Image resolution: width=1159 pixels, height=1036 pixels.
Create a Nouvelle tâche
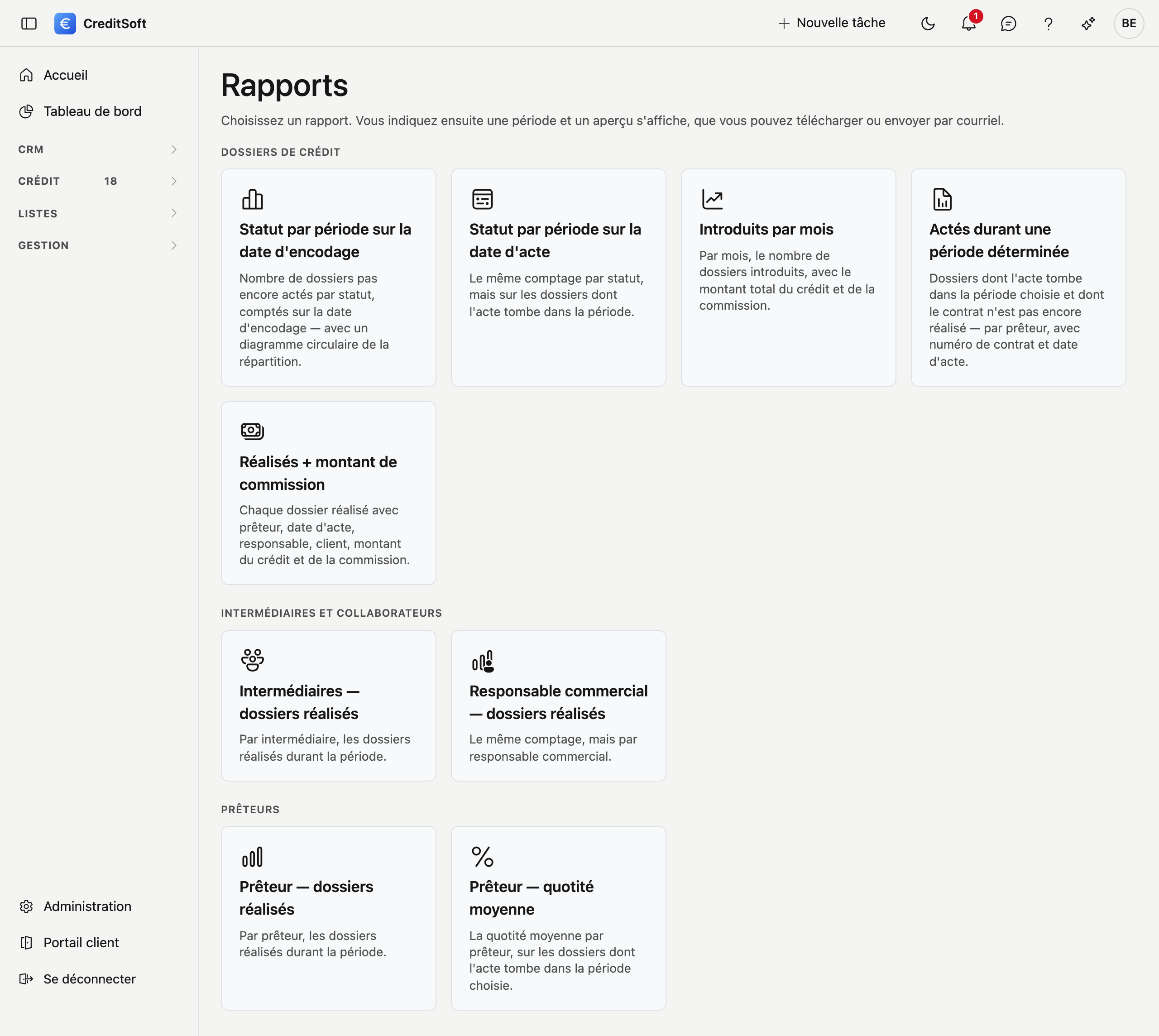tap(832, 23)
